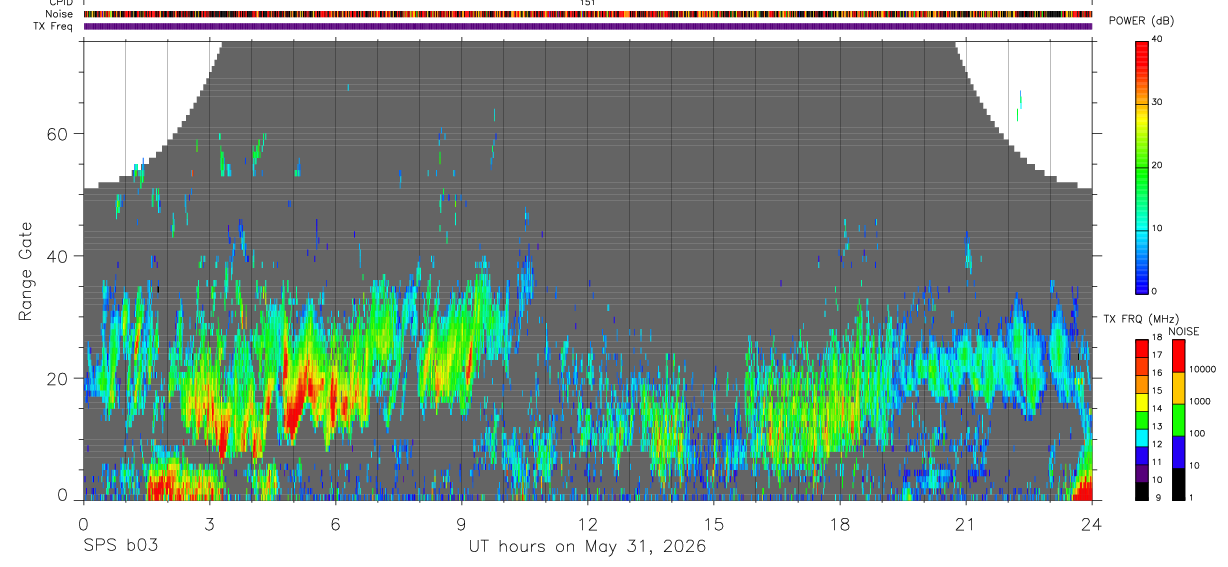
Task: Click the '1000' noise legend tick
Action: click(1200, 401)
